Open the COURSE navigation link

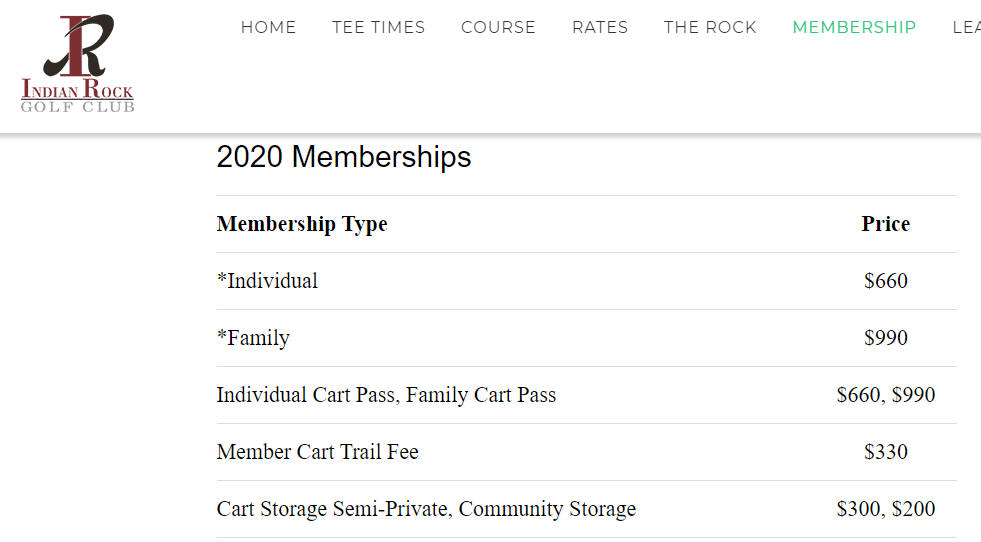[x=498, y=28]
